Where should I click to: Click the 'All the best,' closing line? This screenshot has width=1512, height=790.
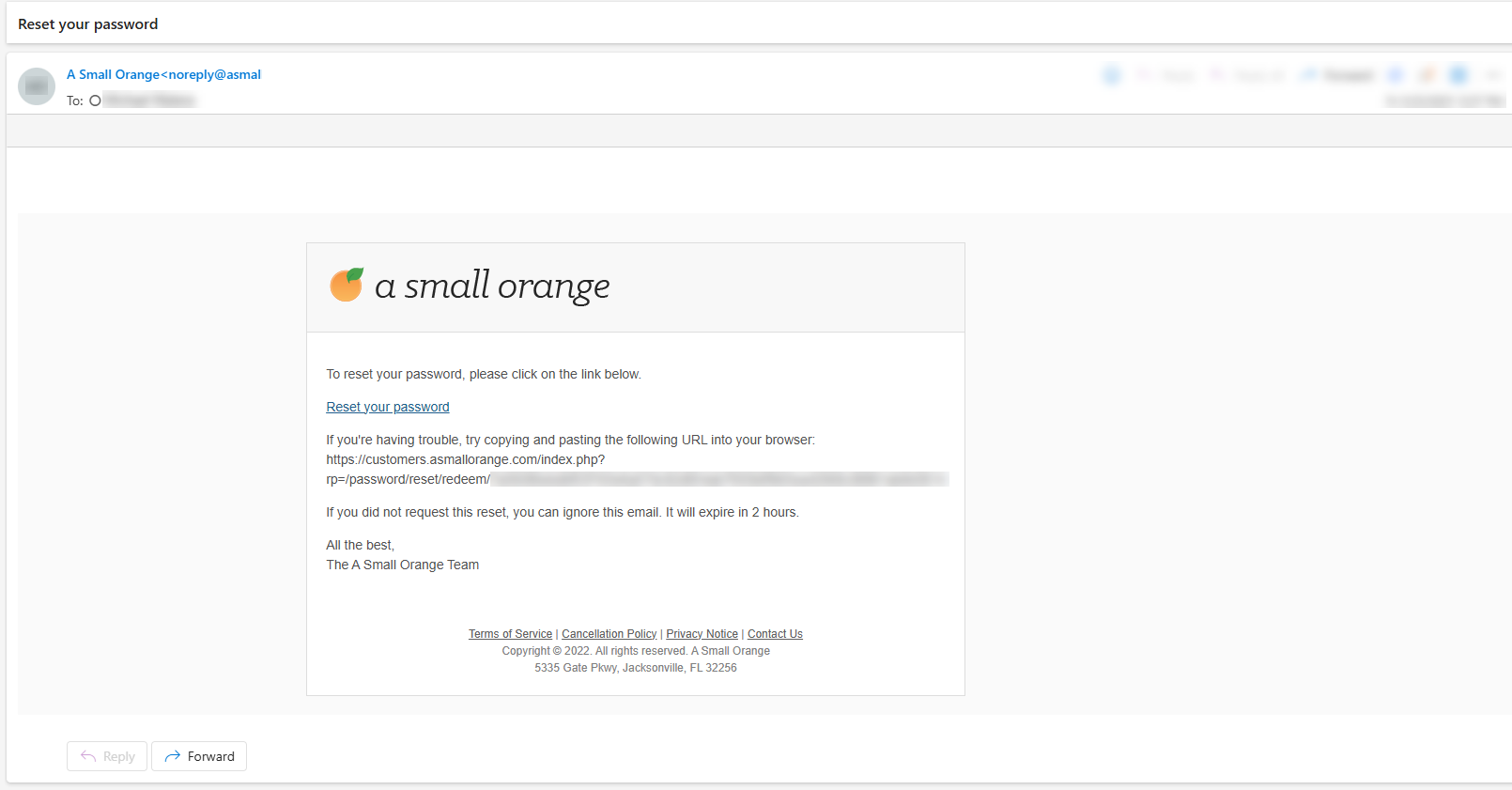coord(361,545)
